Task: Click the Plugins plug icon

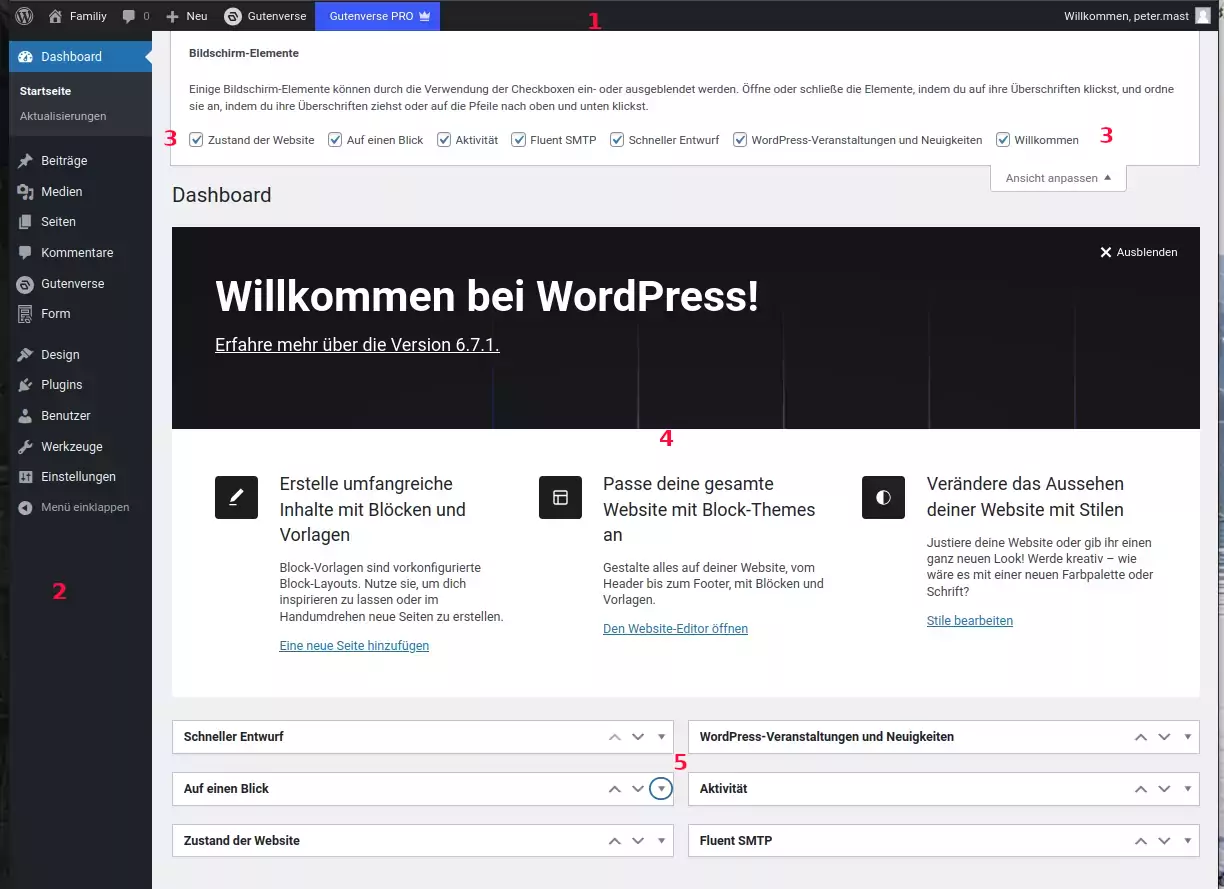Action: coord(26,385)
